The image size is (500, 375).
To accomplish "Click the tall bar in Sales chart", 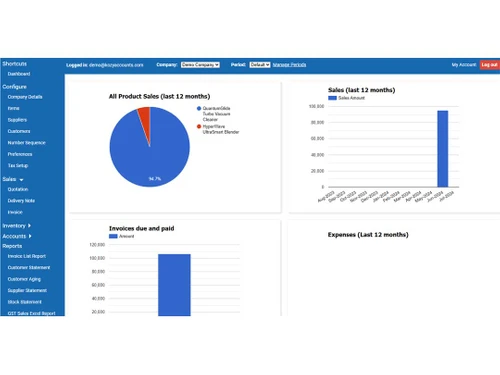I will (x=443, y=149).
